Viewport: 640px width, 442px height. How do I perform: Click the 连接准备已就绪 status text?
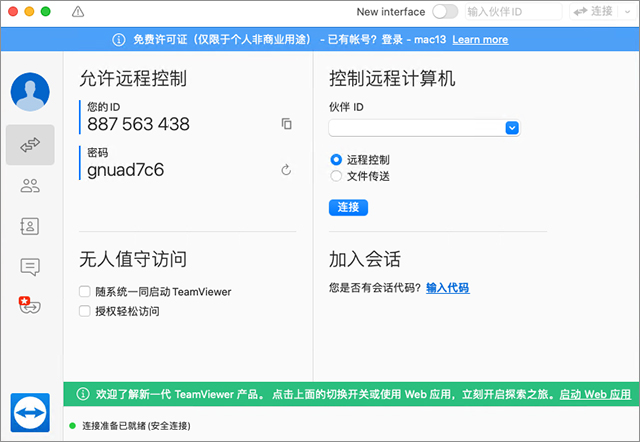(136, 426)
